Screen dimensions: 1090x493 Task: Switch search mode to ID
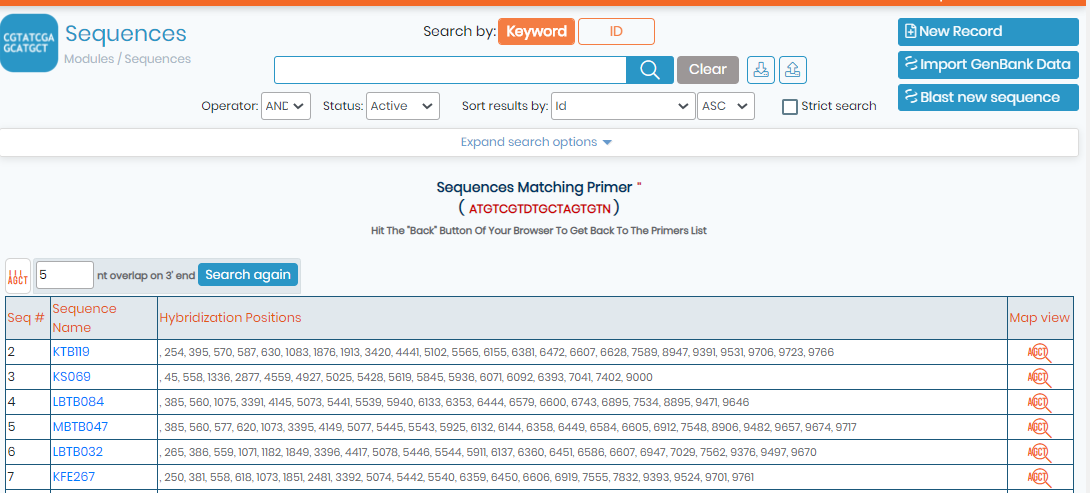click(616, 31)
